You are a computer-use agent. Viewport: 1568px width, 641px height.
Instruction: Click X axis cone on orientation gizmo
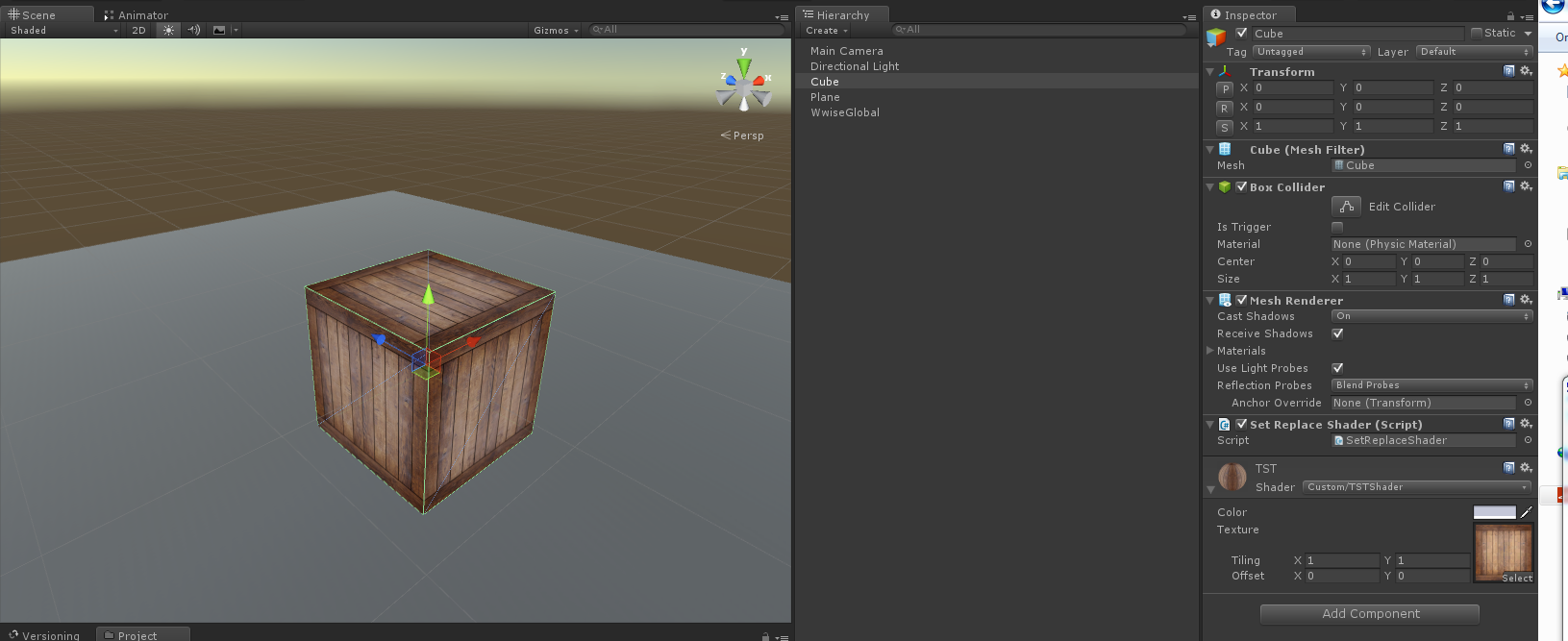pyautogui.click(x=760, y=81)
